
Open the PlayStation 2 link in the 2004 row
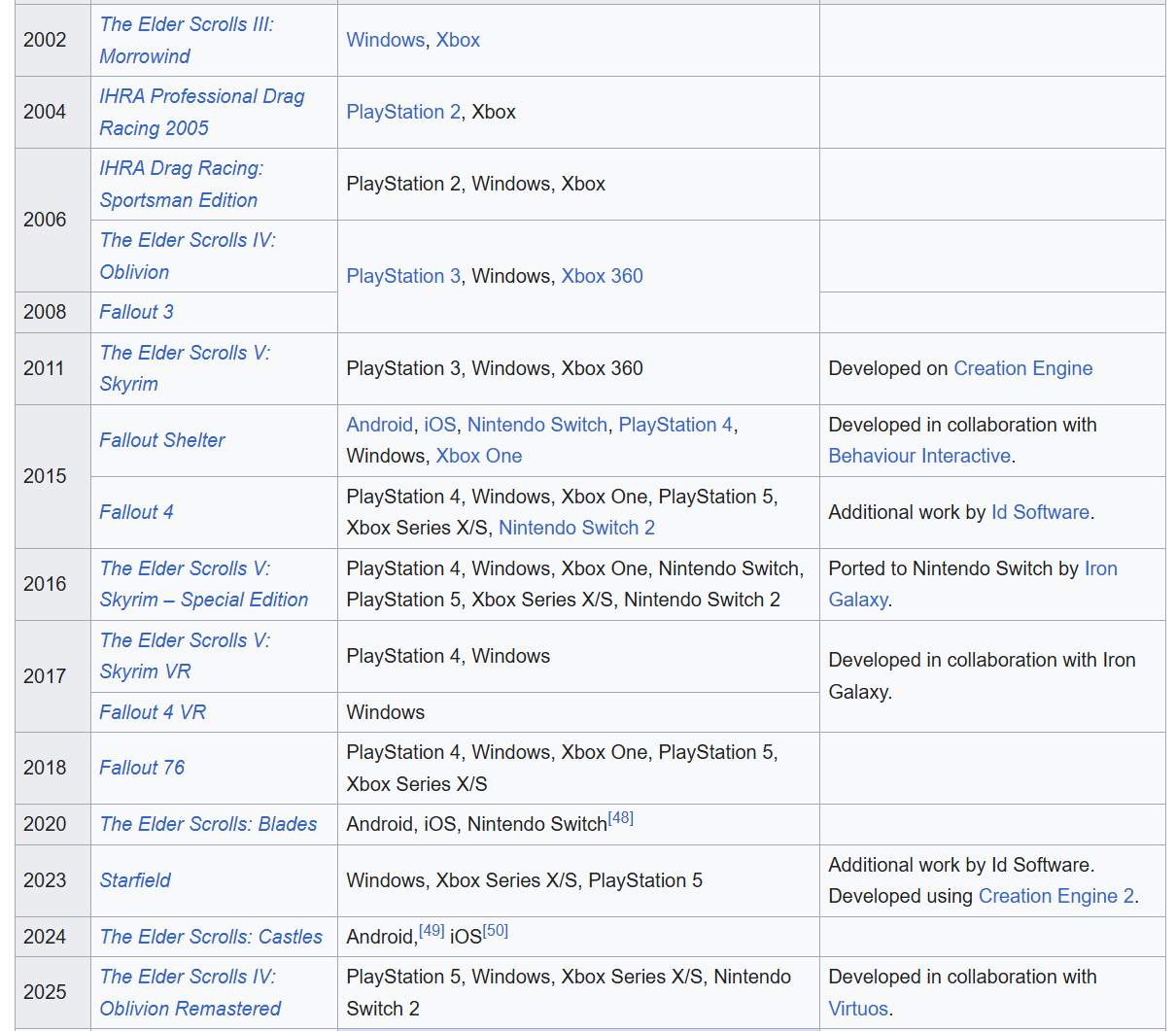(x=403, y=112)
